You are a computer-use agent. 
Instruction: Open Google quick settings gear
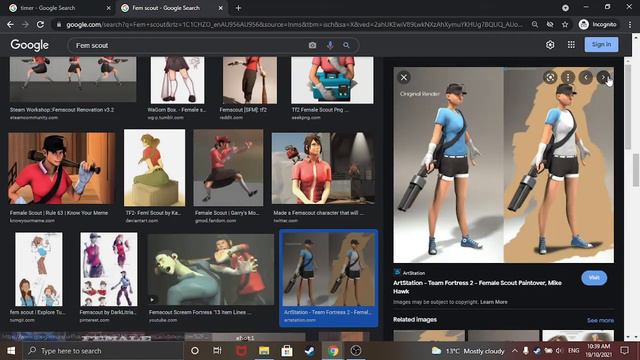click(550, 45)
